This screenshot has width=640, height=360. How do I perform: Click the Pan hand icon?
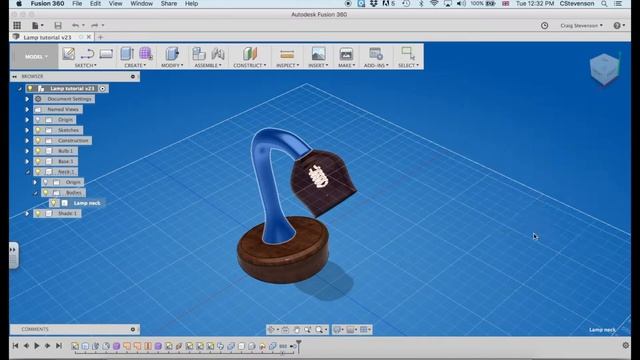point(297,330)
